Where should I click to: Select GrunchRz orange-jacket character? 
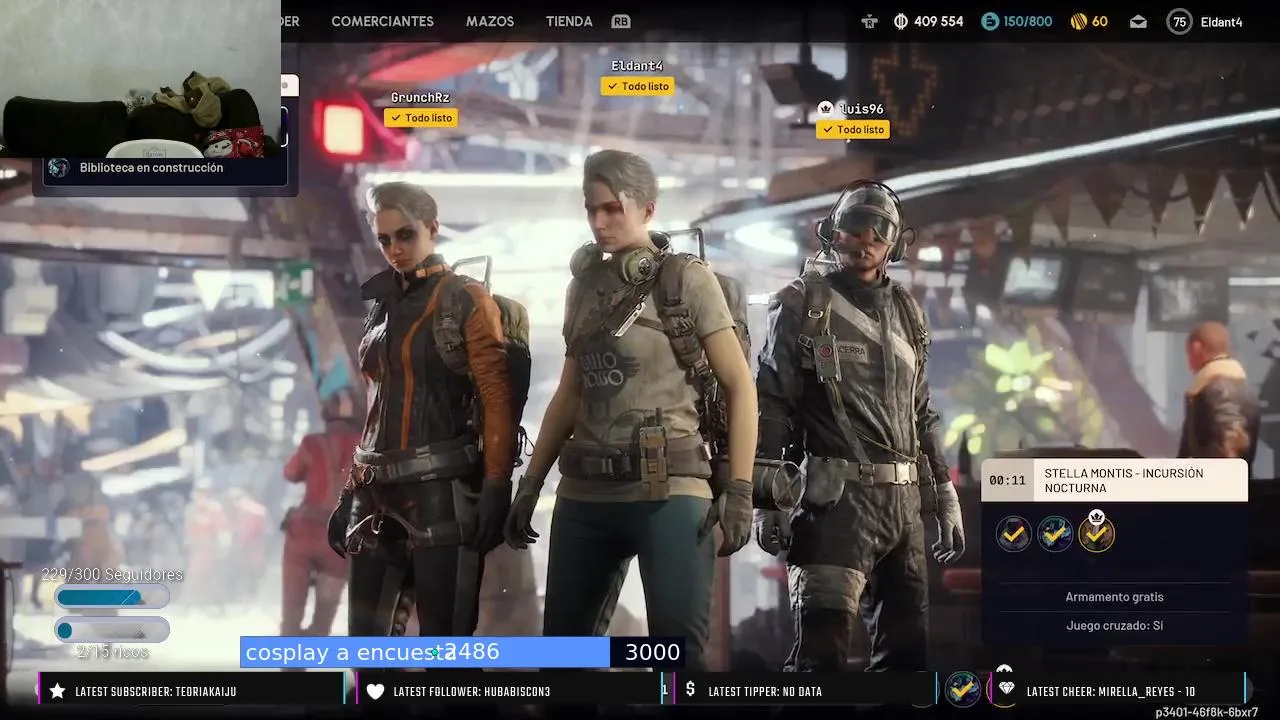tap(435, 410)
